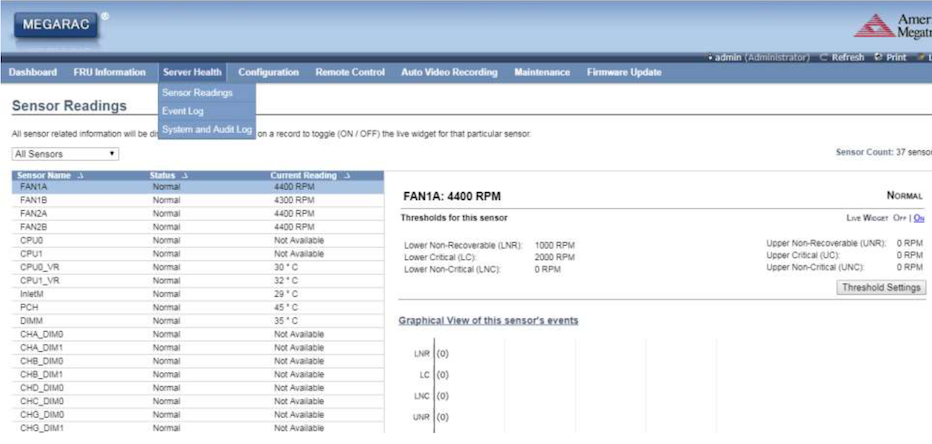Viewport: 932px width, 444px height.
Task: Sort by Status column arrow
Action: [x=185, y=176]
